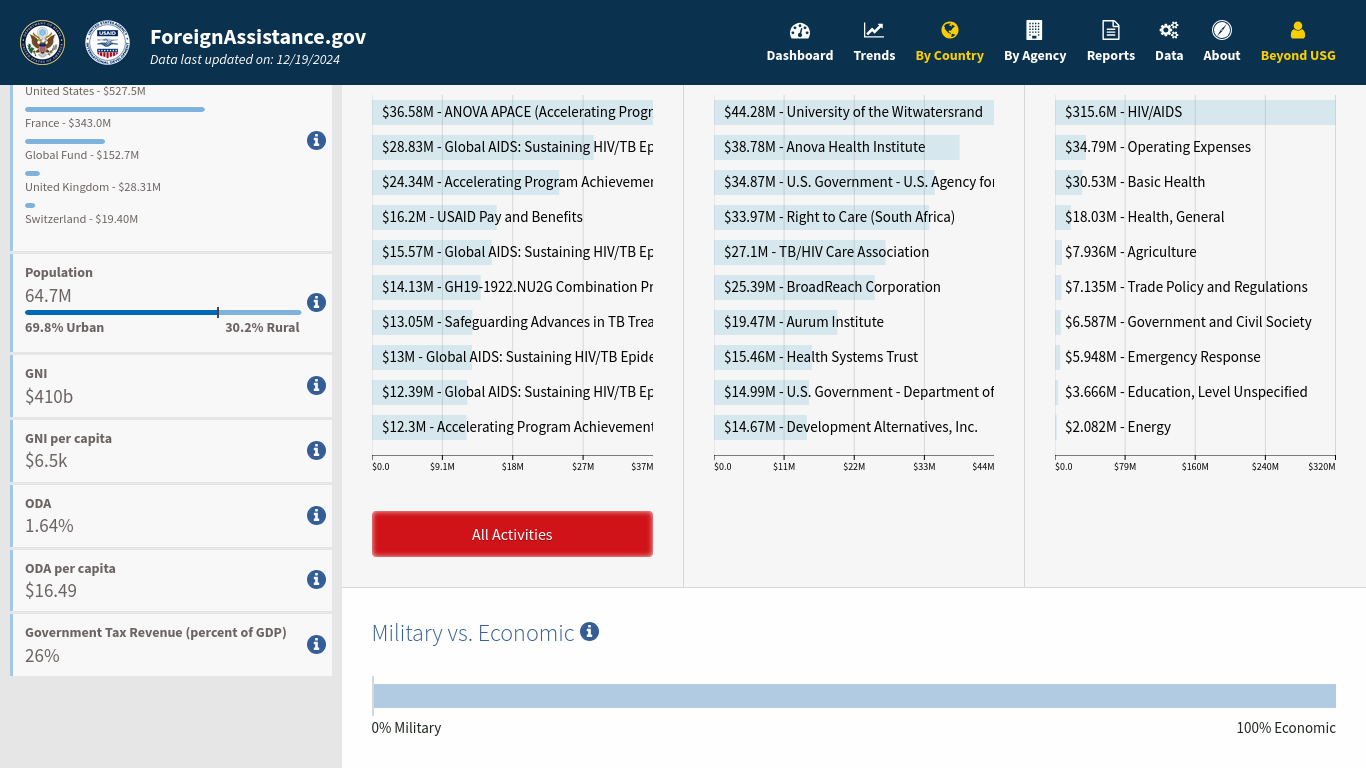Open the Reports document icon

(1111, 30)
